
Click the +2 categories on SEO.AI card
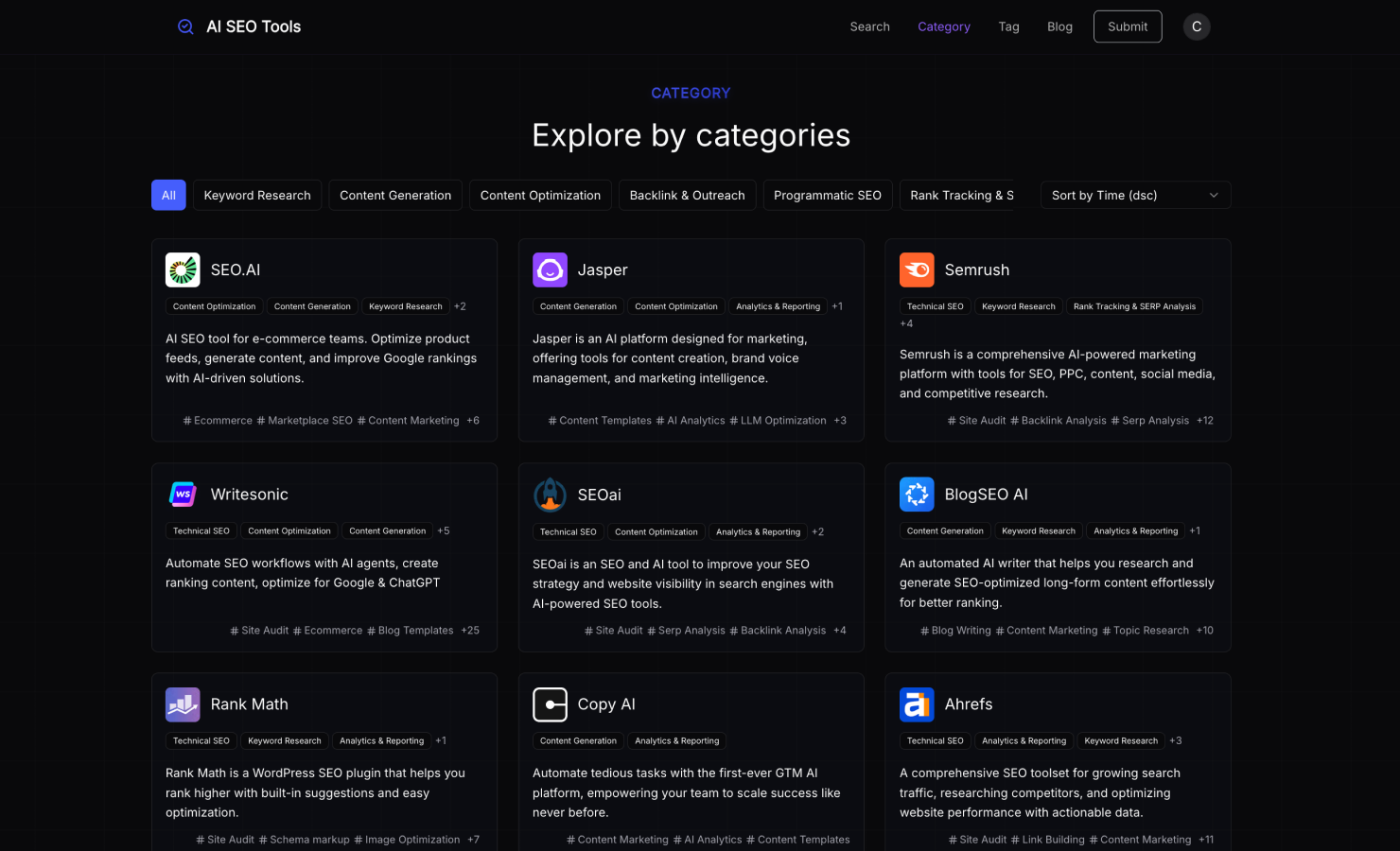point(460,306)
